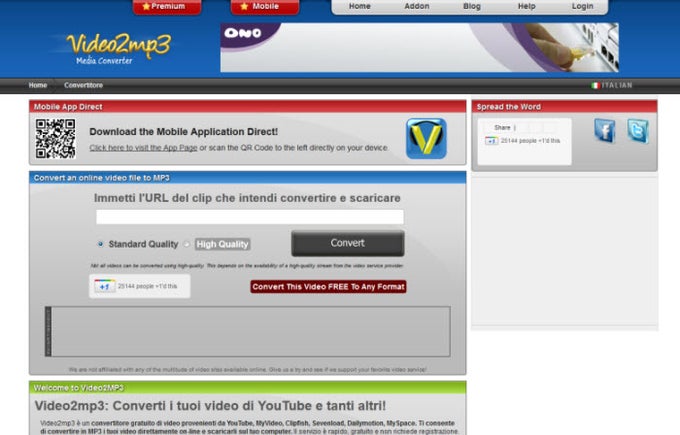
Task: Focus the video URL input field
Action: click(x=250, y=217)
